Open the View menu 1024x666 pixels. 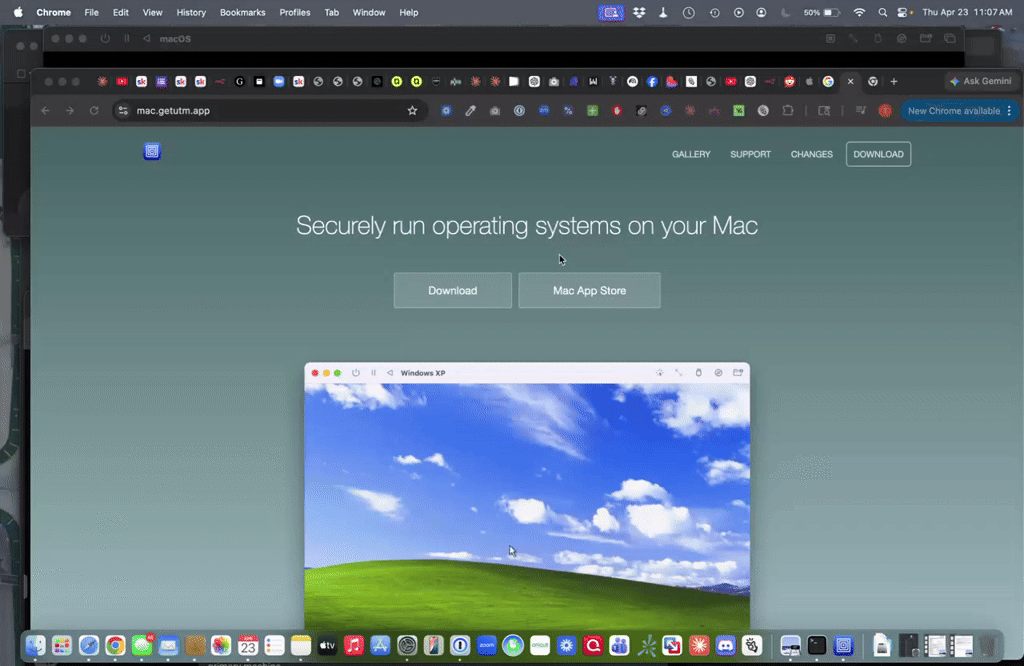point(152,12)
